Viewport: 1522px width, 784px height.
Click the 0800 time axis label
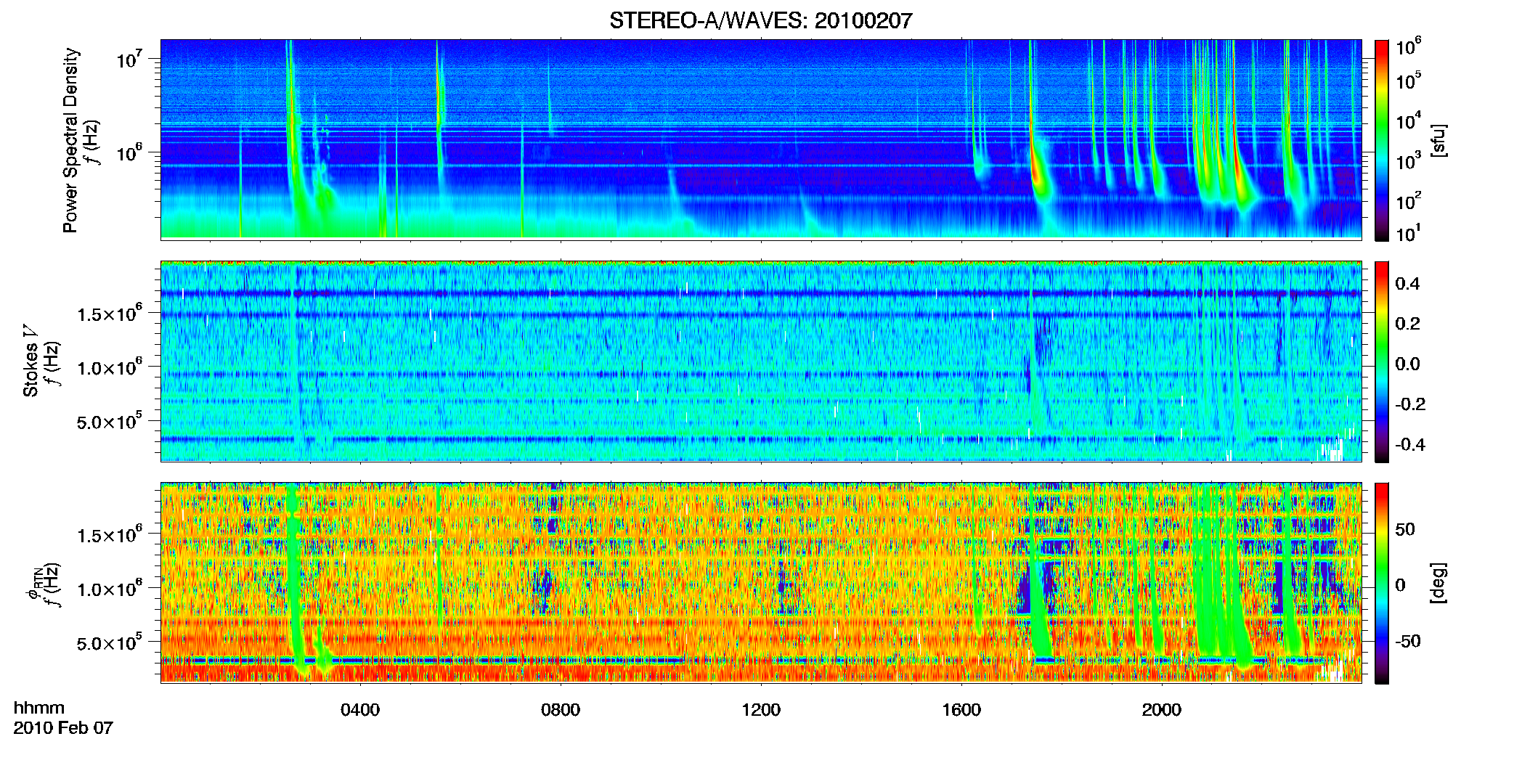click(x=561, y=710)
